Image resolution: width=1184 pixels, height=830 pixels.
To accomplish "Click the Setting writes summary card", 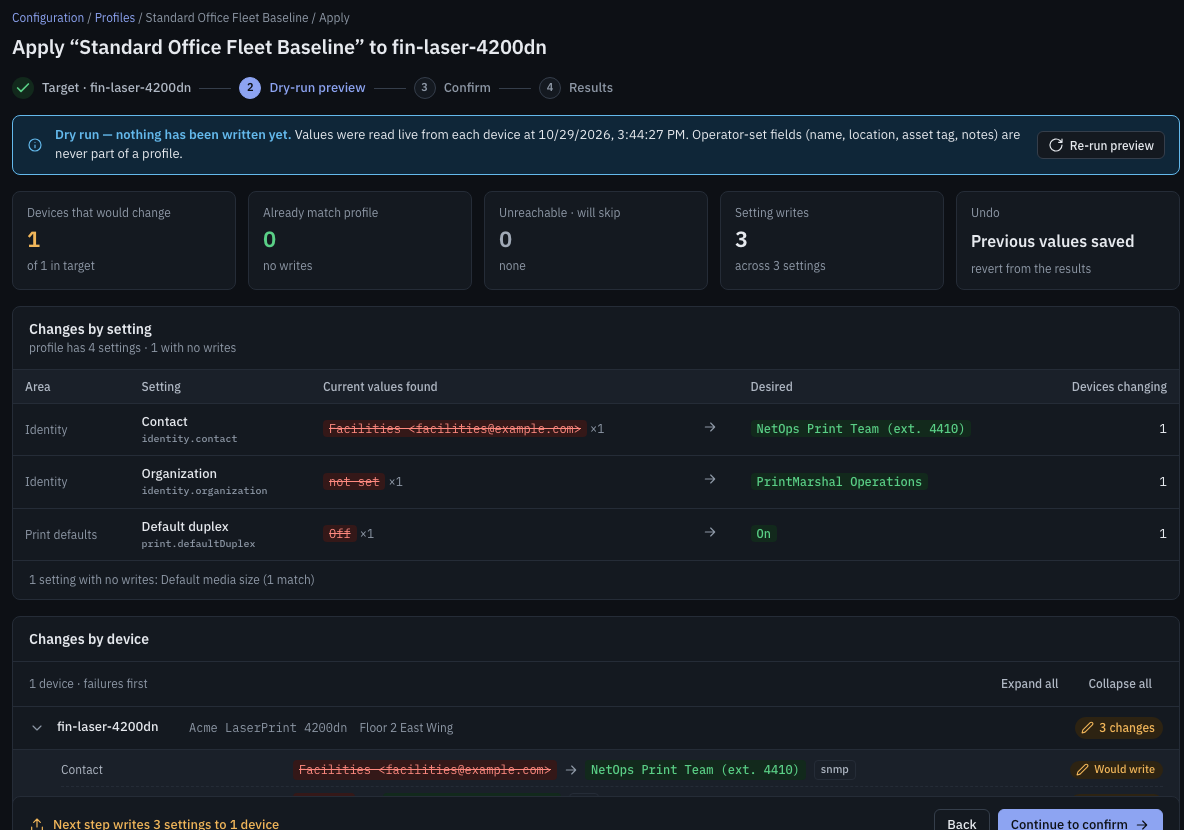I will point(831,240).
